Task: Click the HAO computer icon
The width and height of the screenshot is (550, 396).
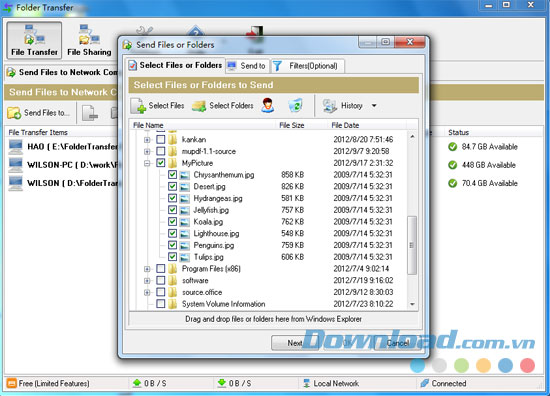Action: click(x=16, y=147)
